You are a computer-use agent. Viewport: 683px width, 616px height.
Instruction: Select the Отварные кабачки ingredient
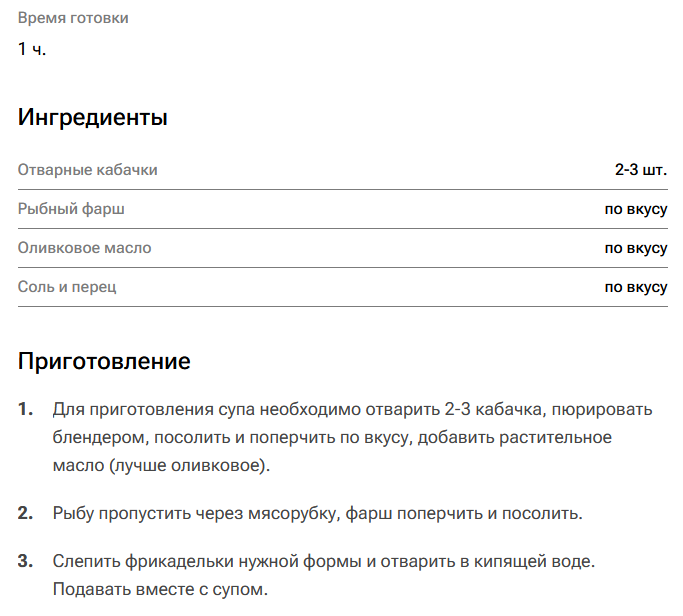tap(88, 170)
